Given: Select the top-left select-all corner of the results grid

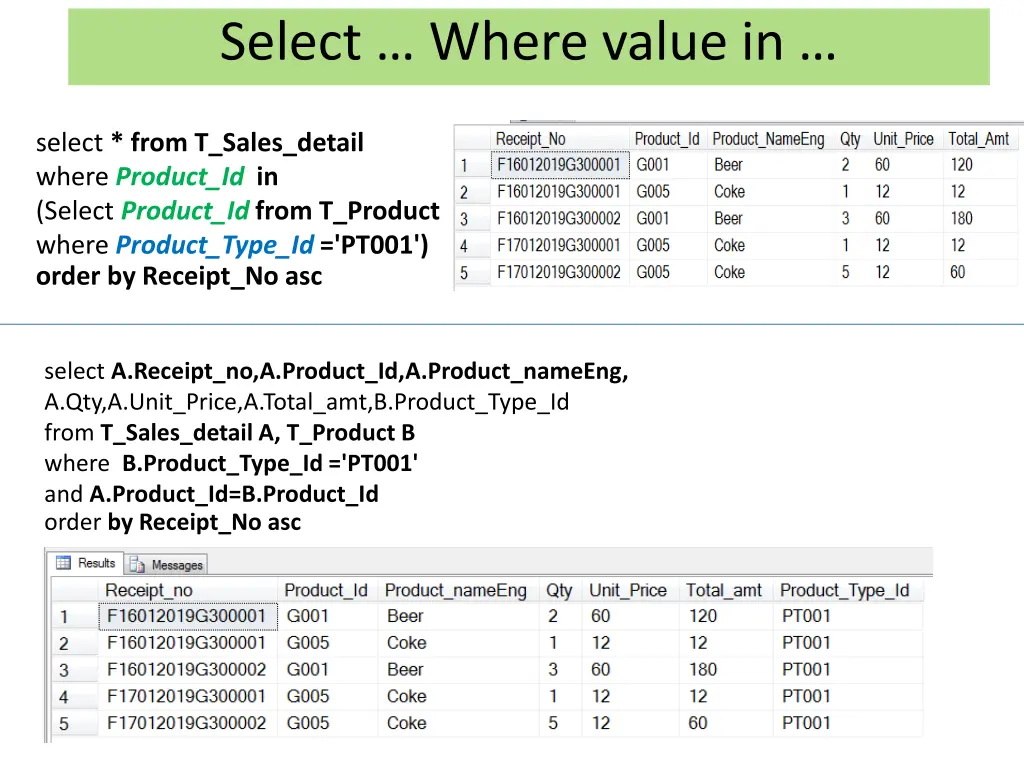Looking at the screenshot, I should point(75,590).
